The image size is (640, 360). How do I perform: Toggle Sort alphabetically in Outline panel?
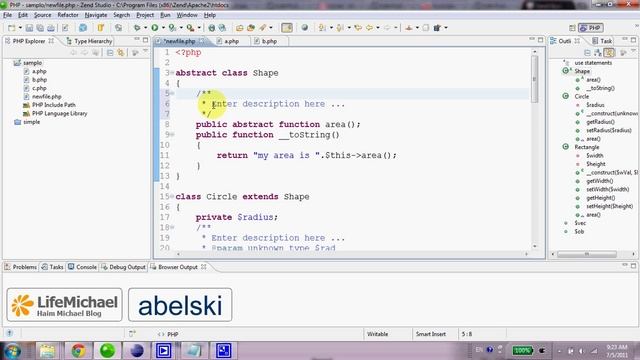click(598, 53)
